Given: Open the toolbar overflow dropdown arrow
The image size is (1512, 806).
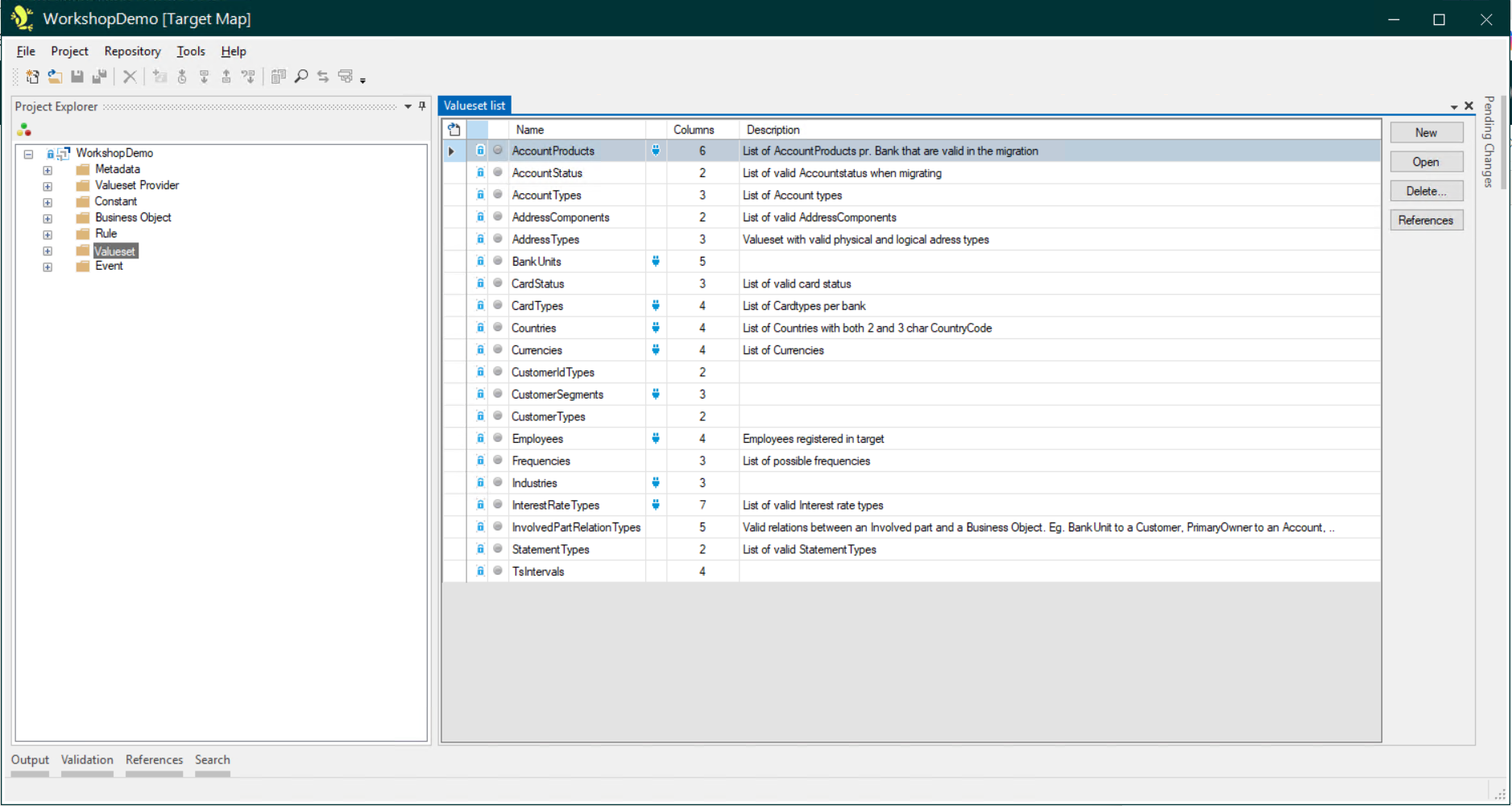Looking at the screenshot, I should [364, 78].
